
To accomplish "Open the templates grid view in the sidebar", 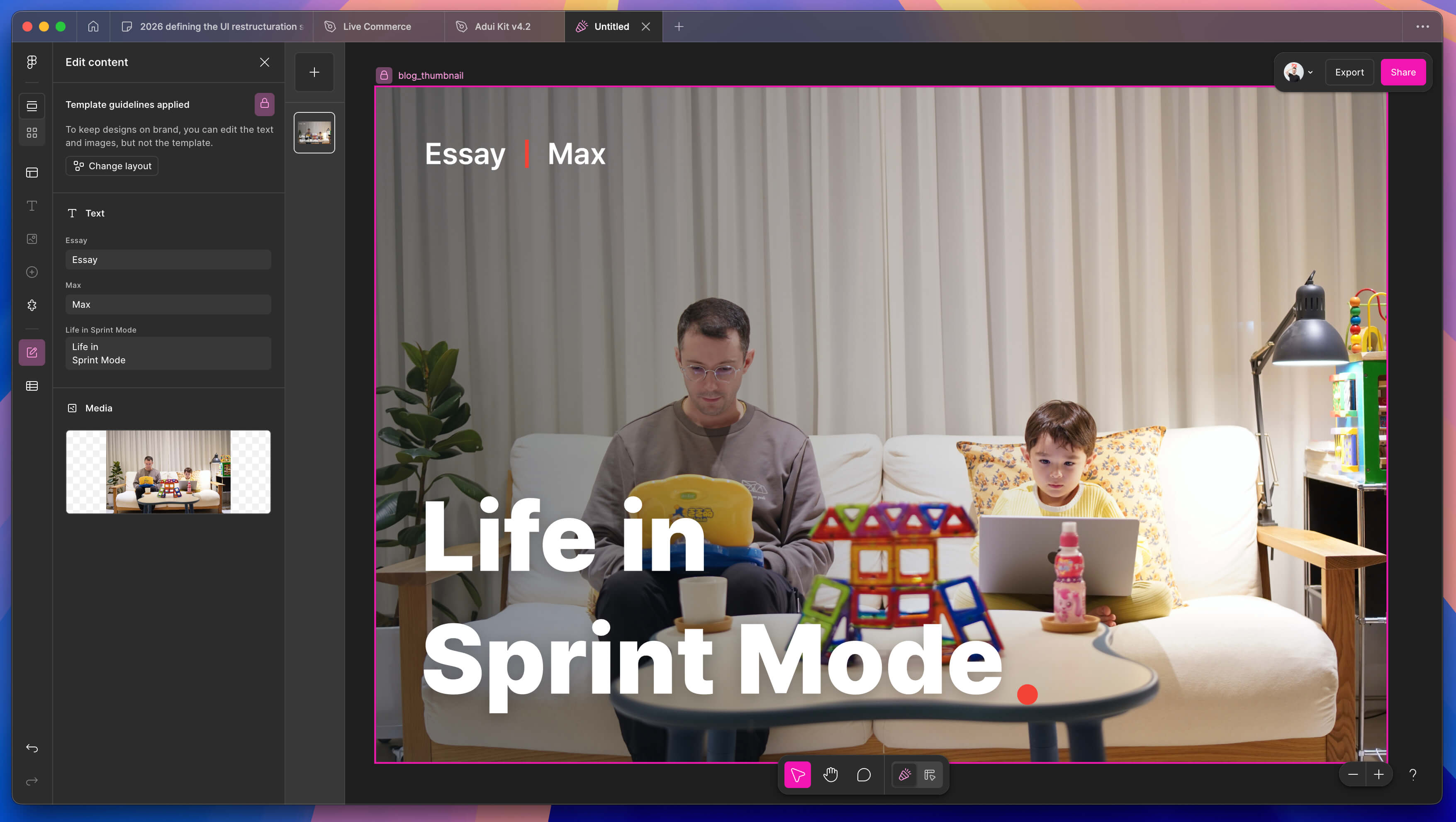I will (32, 133).
